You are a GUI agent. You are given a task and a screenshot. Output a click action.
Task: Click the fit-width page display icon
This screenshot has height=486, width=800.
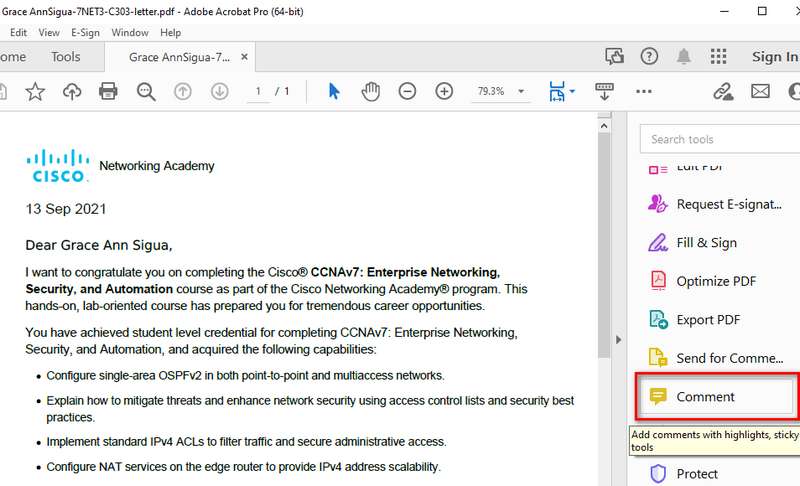(557, 91)
